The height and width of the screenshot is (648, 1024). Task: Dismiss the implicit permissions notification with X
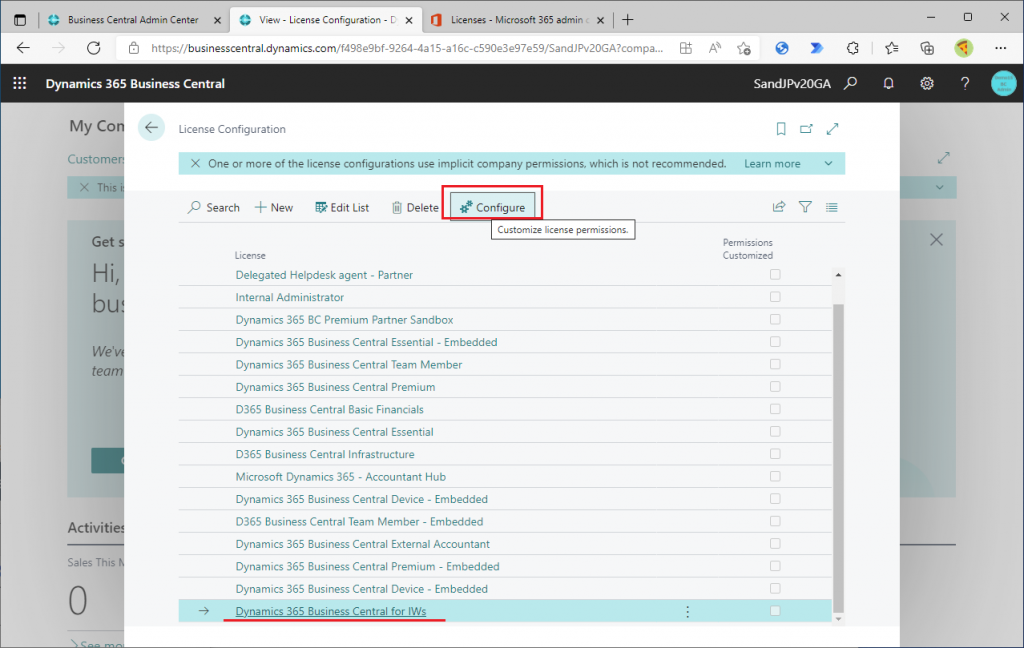point(195,163)
